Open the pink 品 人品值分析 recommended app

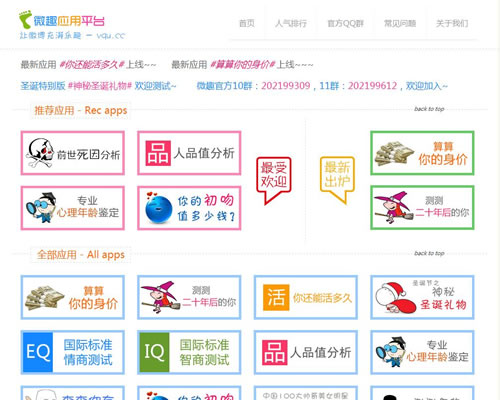(189, 153)
